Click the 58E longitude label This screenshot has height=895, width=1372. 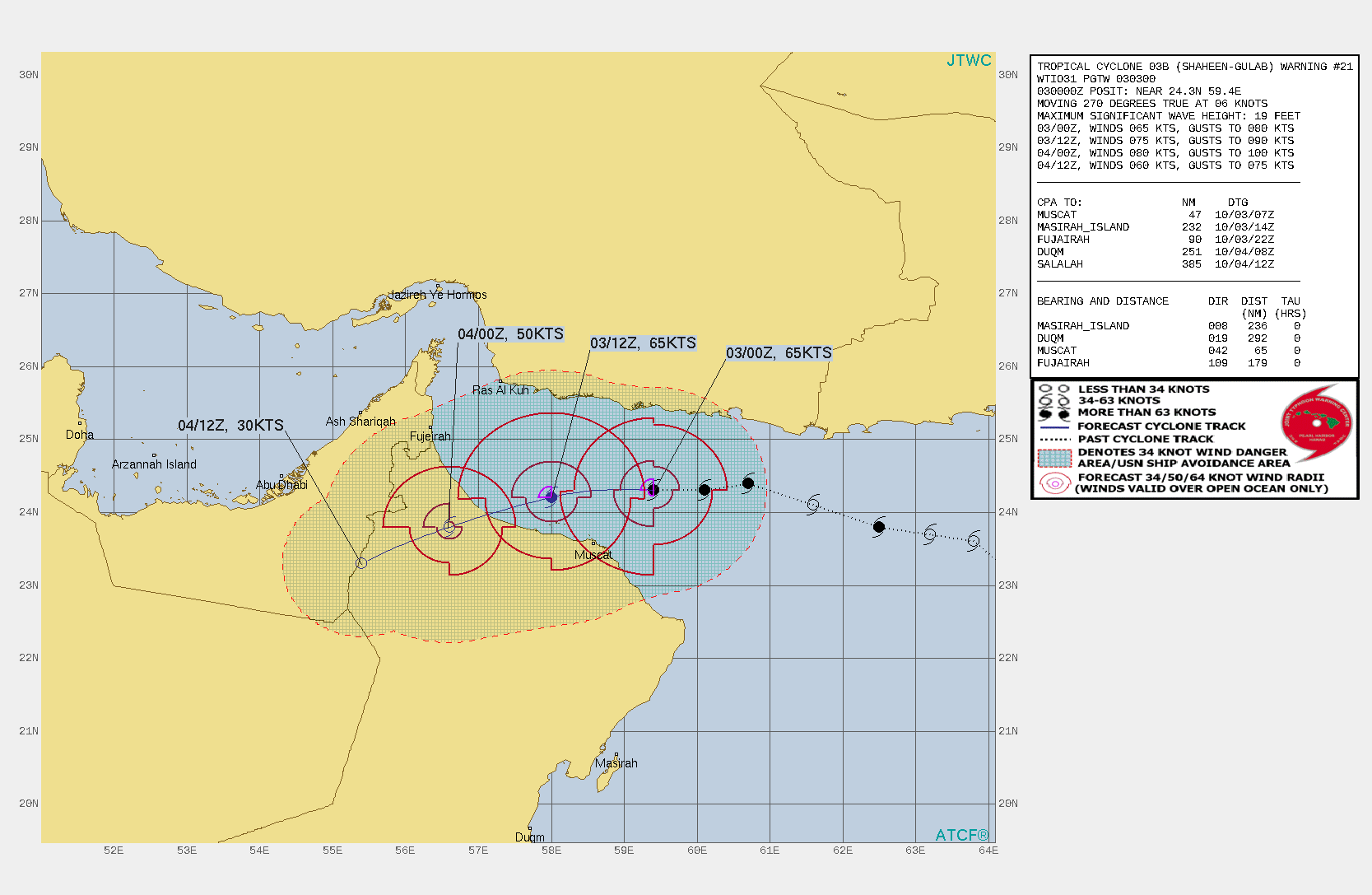pyautogui.click(x=551, y=851)
